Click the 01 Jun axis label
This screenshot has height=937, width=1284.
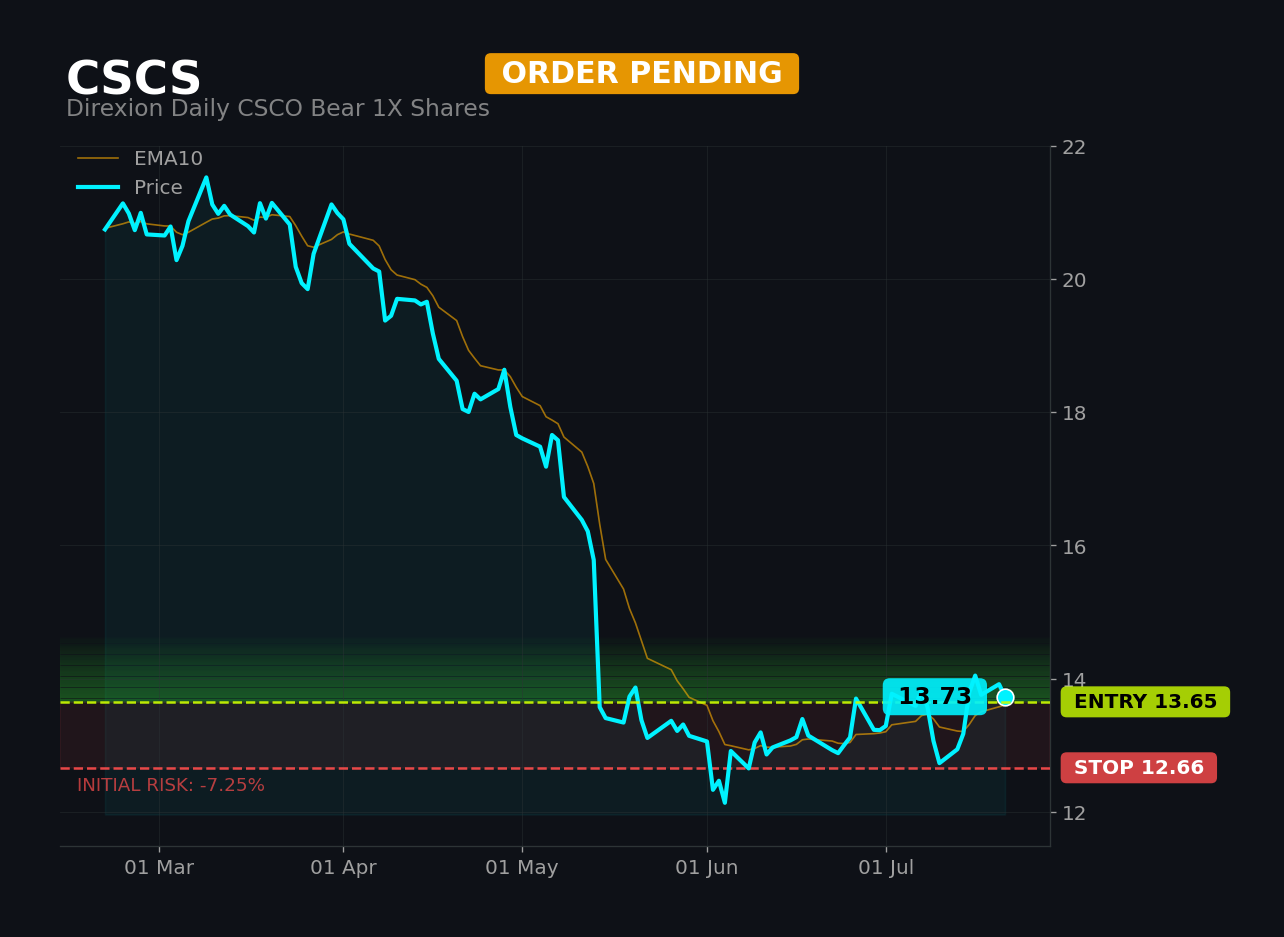coord(707,868)
